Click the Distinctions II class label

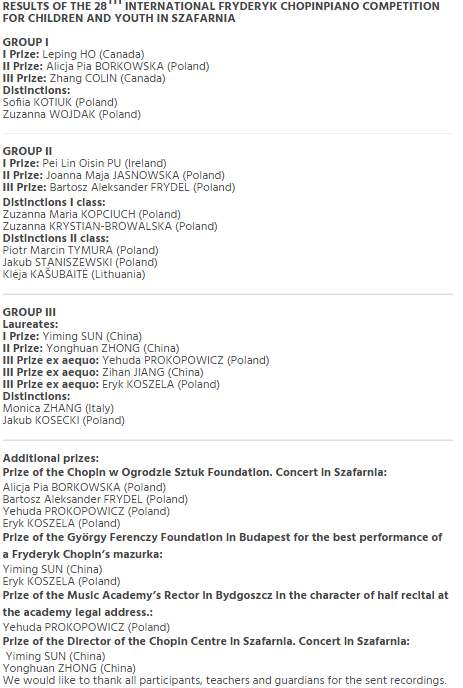[x=56, y=238]
